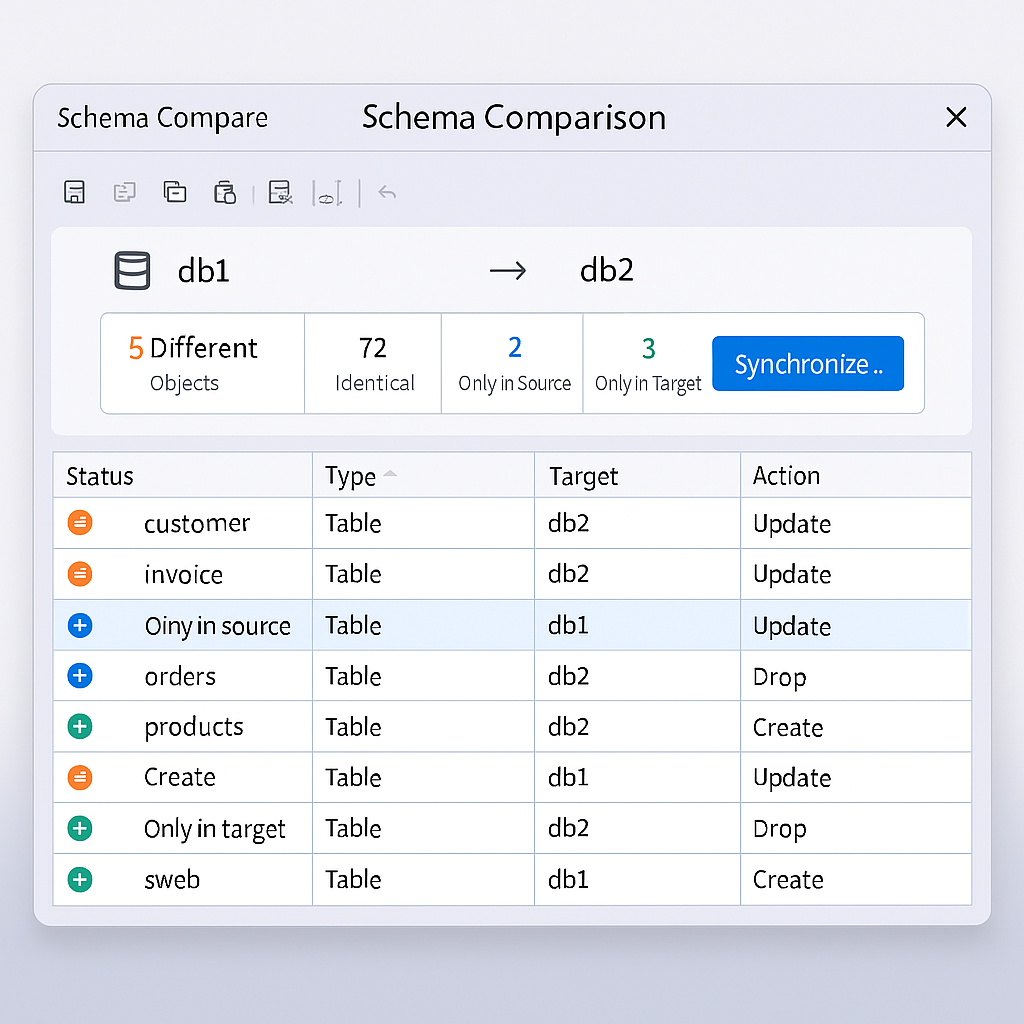Click the Undo arrow icon in the toolbar
1024x1024 pixels.
pyautogui.click(x=387, y=192)
